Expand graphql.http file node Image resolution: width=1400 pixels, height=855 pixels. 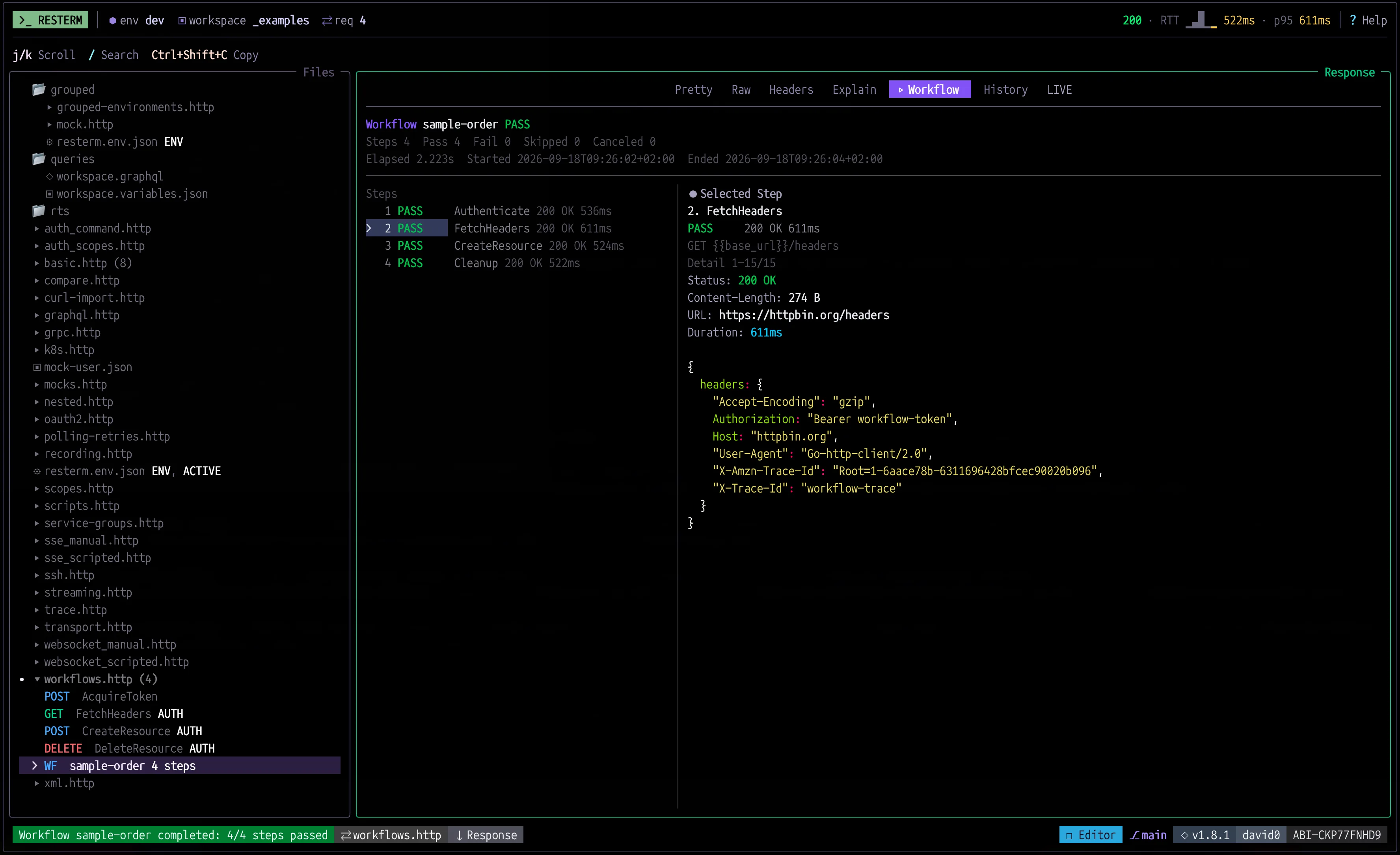[37, 315]
